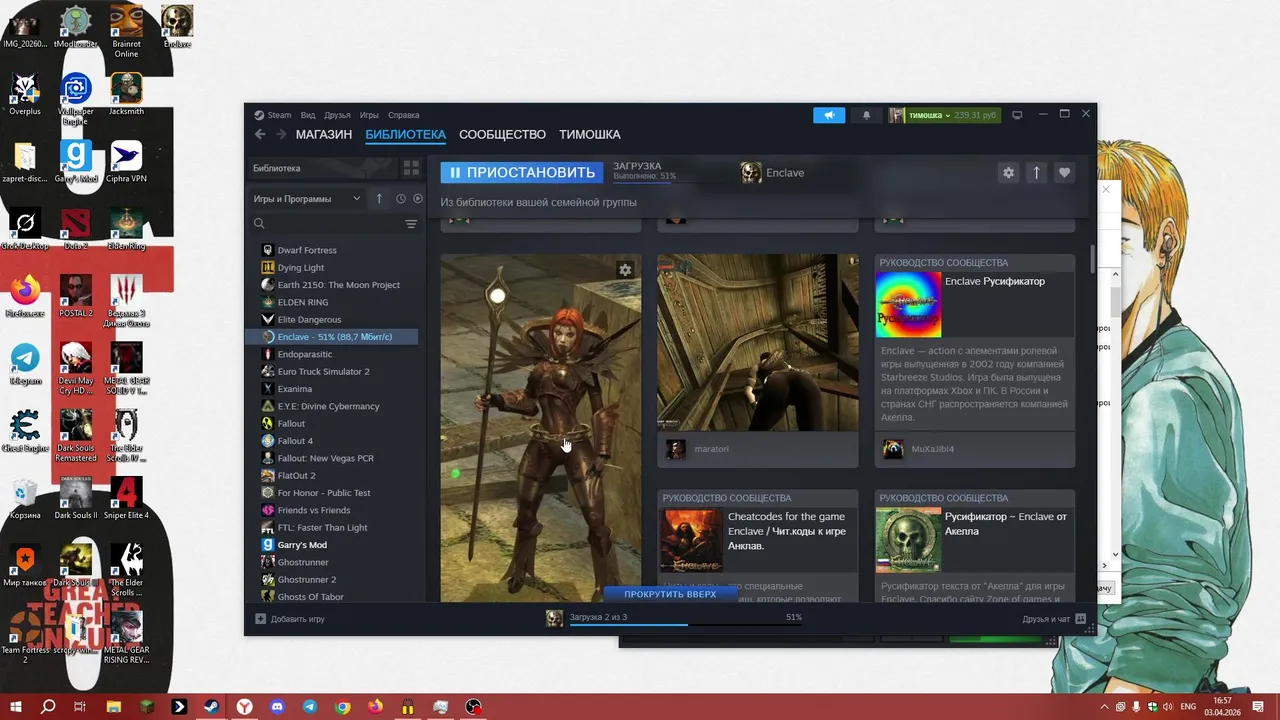The height and width of the screenshot is (720, 1280).
Task: Open the Друзья menu
Action: coord(337,115)
